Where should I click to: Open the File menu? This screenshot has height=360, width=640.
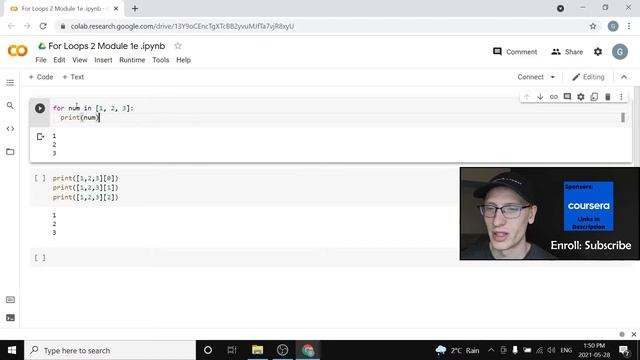[x=41, y=60]
